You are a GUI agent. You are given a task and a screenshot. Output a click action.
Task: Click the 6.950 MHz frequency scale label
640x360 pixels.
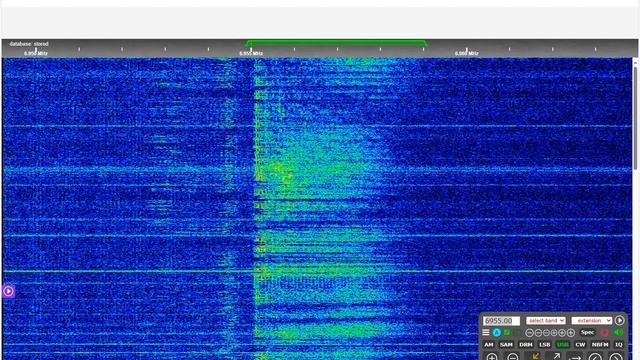36,53
